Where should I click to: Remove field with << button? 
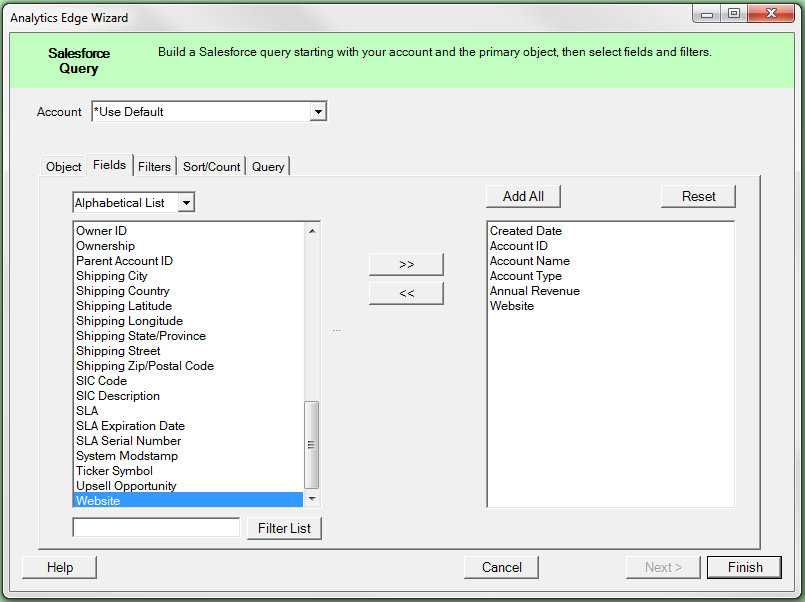(406, 294)
